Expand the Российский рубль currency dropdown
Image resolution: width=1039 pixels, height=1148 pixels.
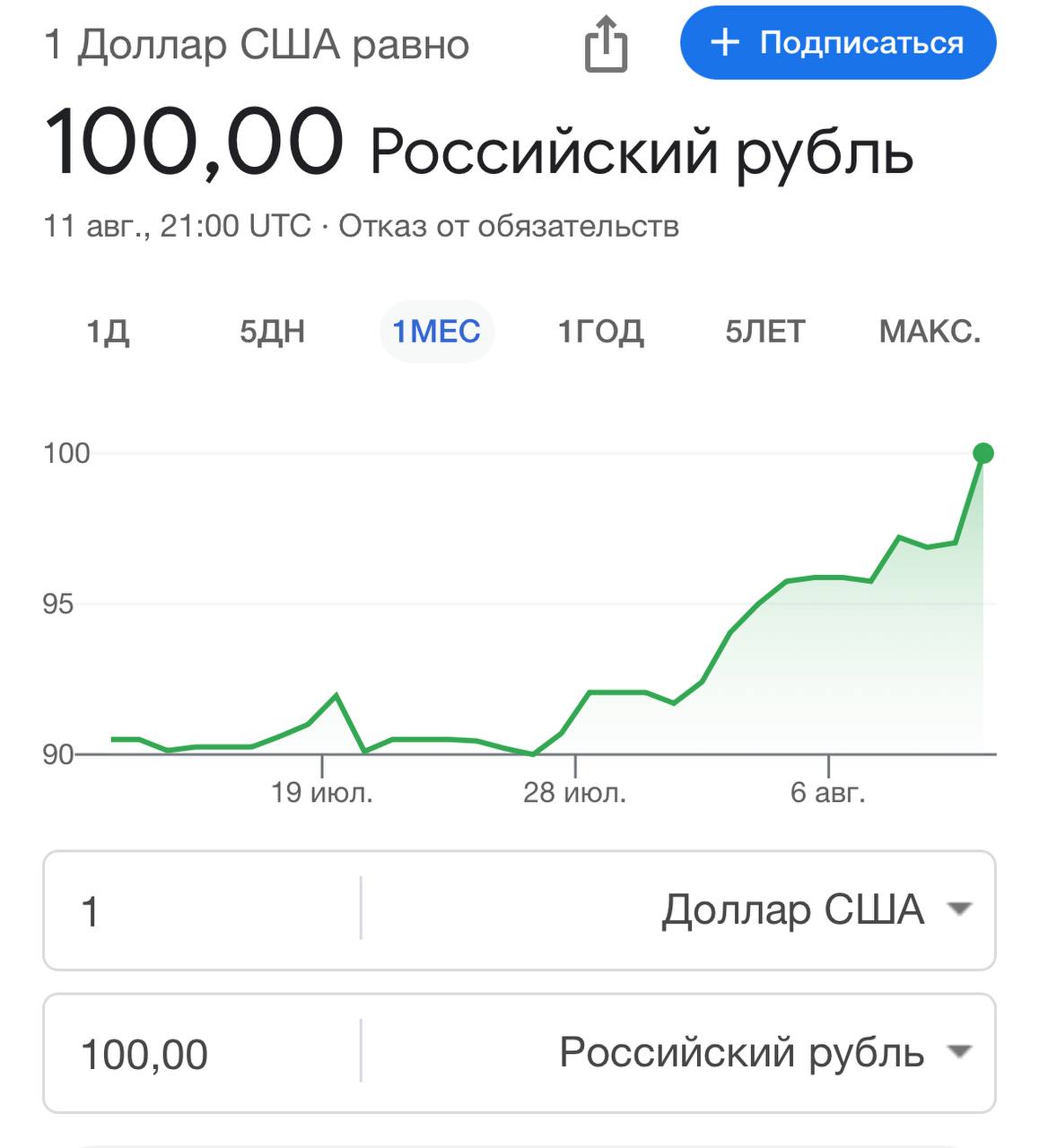point(741,1052)
